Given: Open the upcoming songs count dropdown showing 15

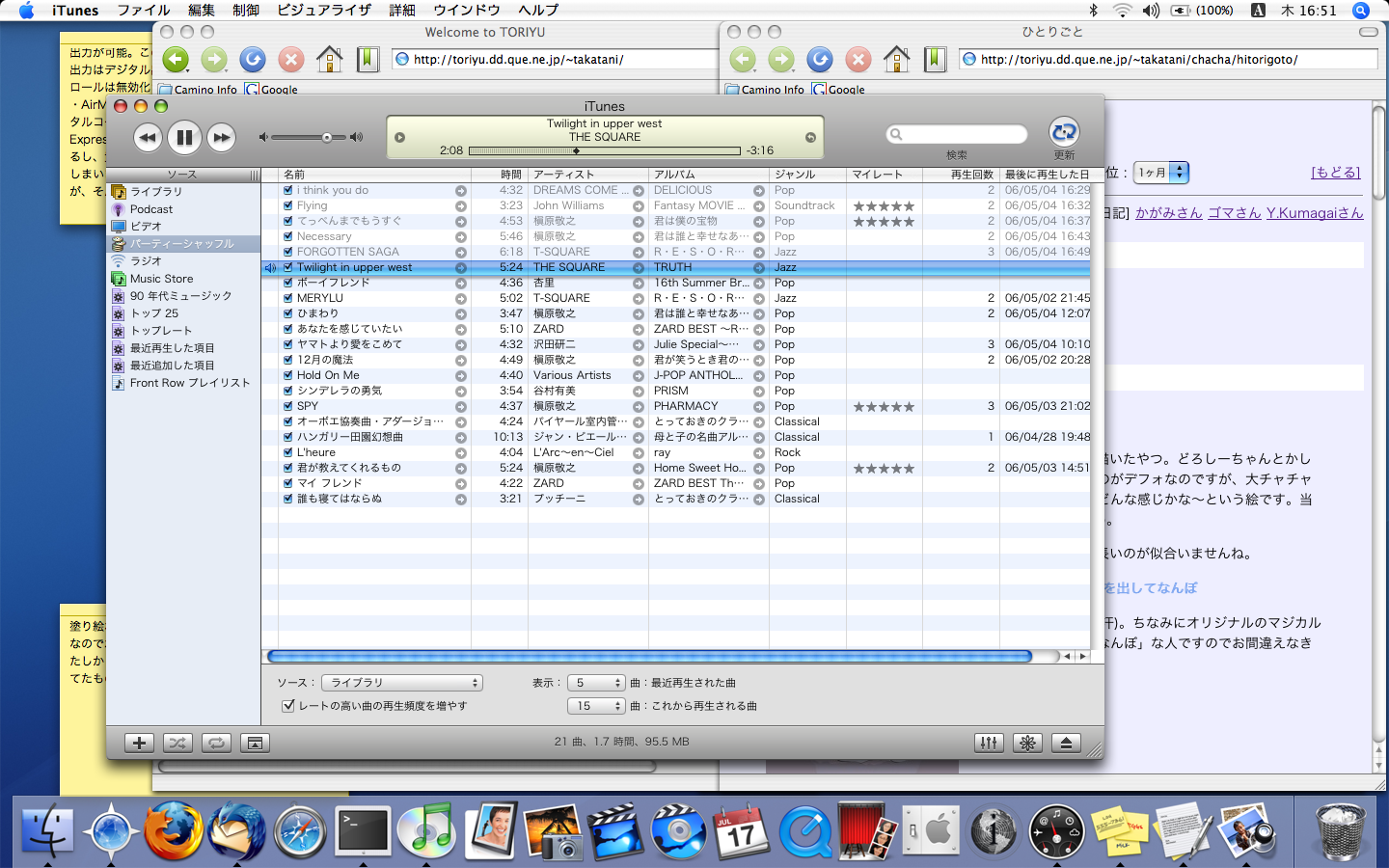Looking at the screenshot, I should (596, 706).
